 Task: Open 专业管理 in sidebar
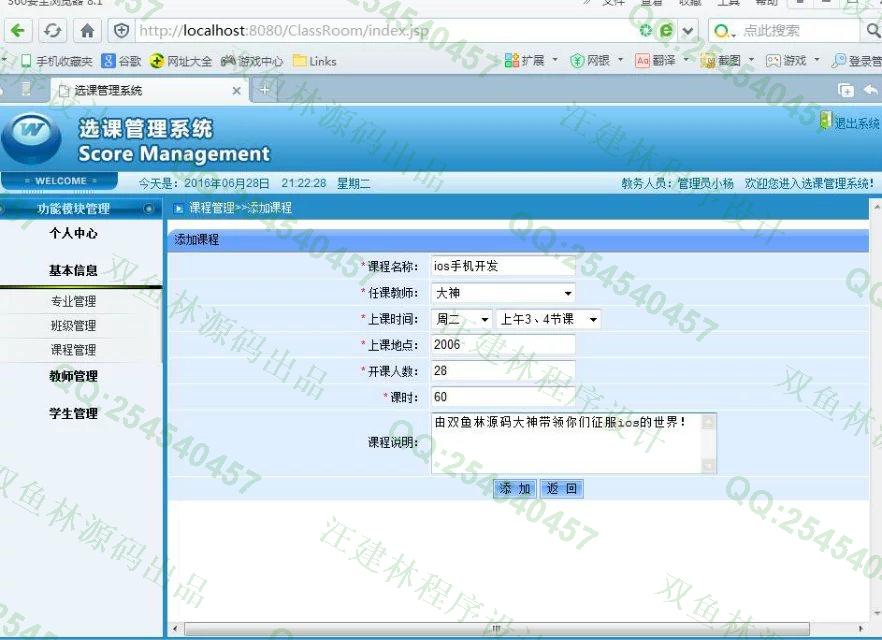click(73, 301)
